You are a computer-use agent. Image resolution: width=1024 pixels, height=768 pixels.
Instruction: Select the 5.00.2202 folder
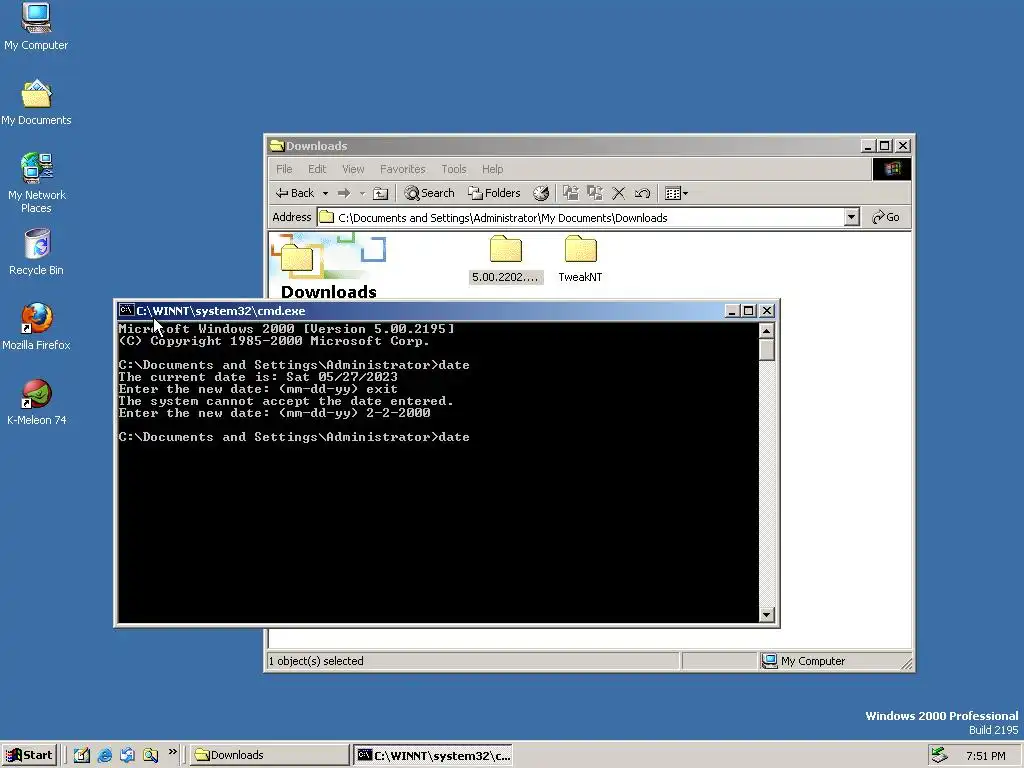[505, 259]
